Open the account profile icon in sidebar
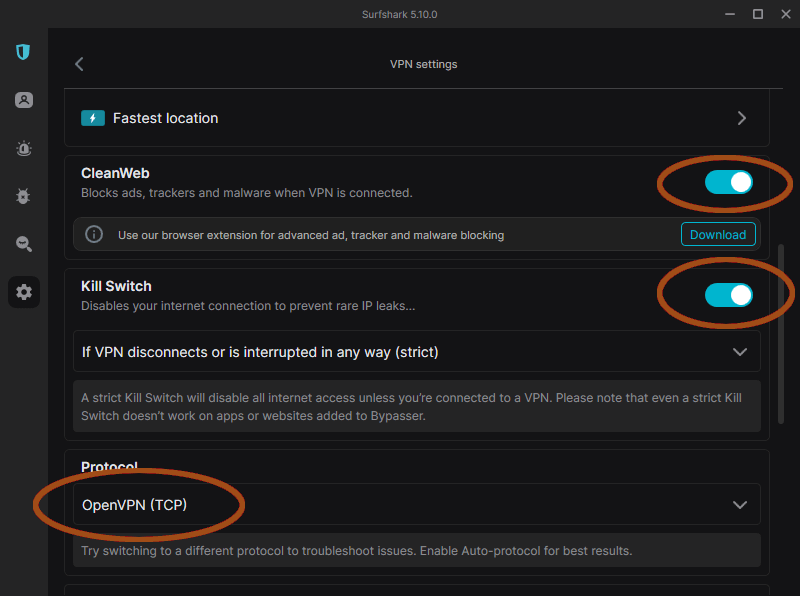The width and height of the screenshot is (800, 596). point(23,100)
